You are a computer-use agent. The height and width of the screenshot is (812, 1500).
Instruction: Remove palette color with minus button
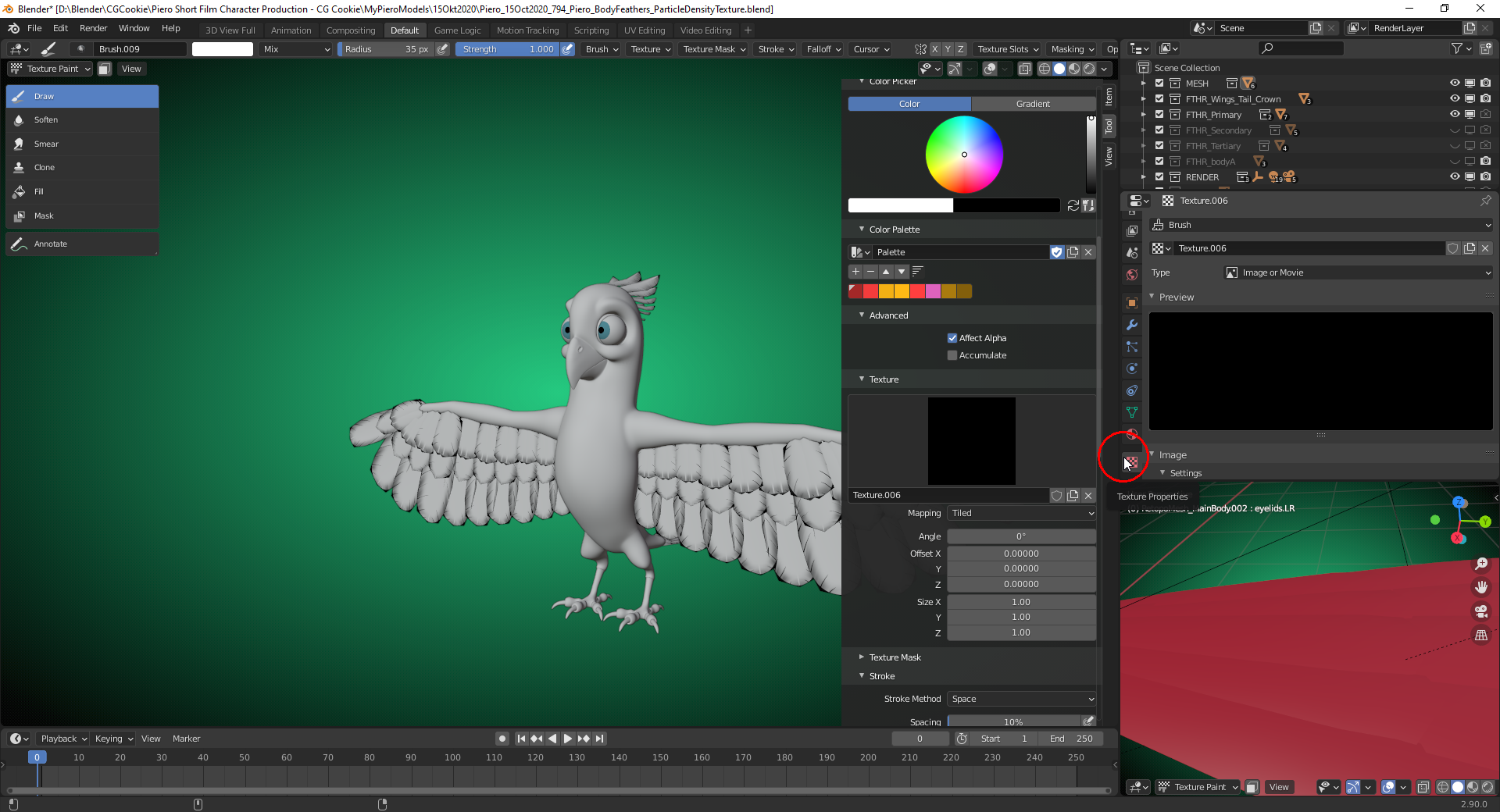point(870,272)
